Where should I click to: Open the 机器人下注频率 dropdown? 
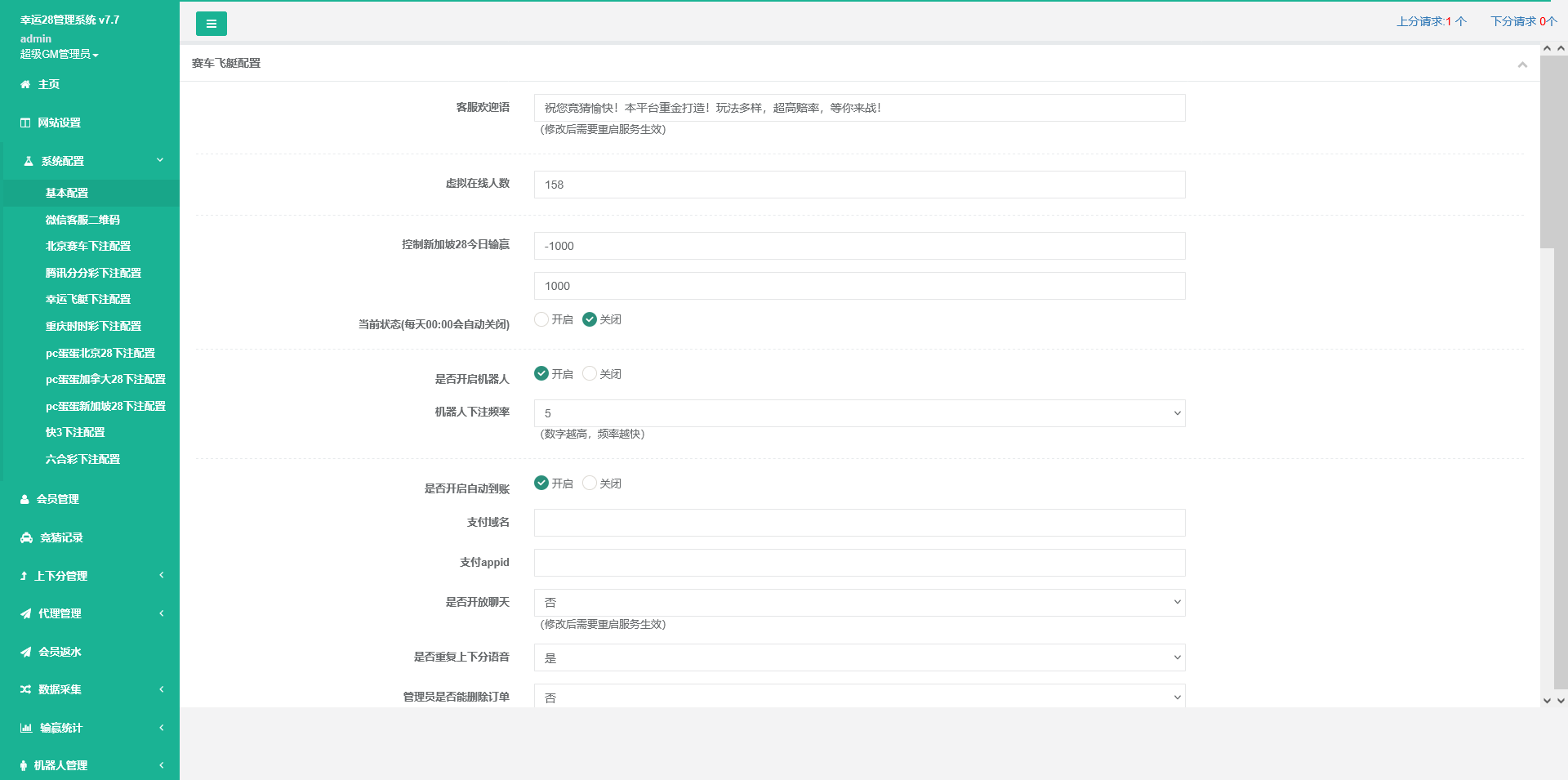(859, 413)
